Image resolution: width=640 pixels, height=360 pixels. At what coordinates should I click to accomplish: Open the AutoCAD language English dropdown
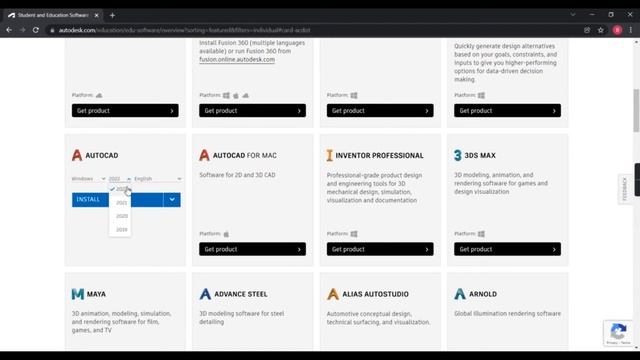[x=158, y=179]
